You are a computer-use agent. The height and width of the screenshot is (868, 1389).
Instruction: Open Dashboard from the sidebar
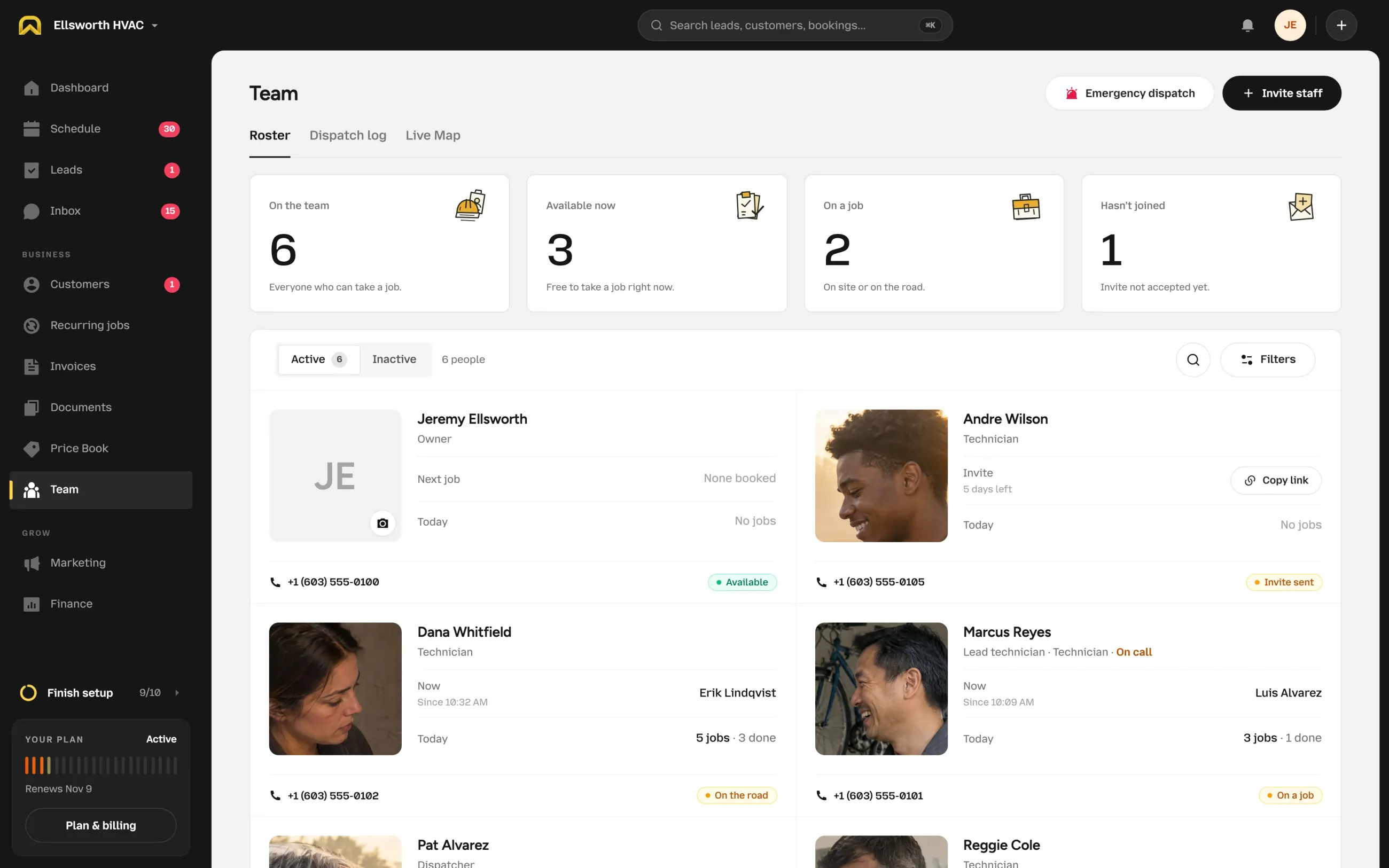pyautogui.click(x=101, y=88)
